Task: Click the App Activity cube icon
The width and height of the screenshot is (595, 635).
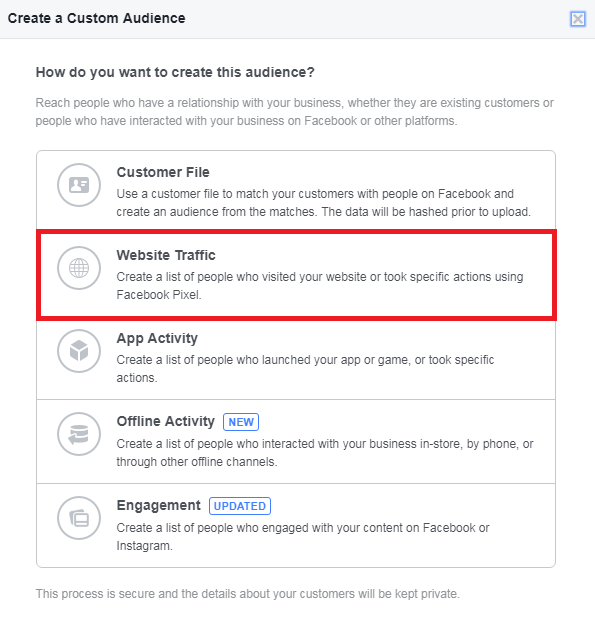Action: pos(79,351)
